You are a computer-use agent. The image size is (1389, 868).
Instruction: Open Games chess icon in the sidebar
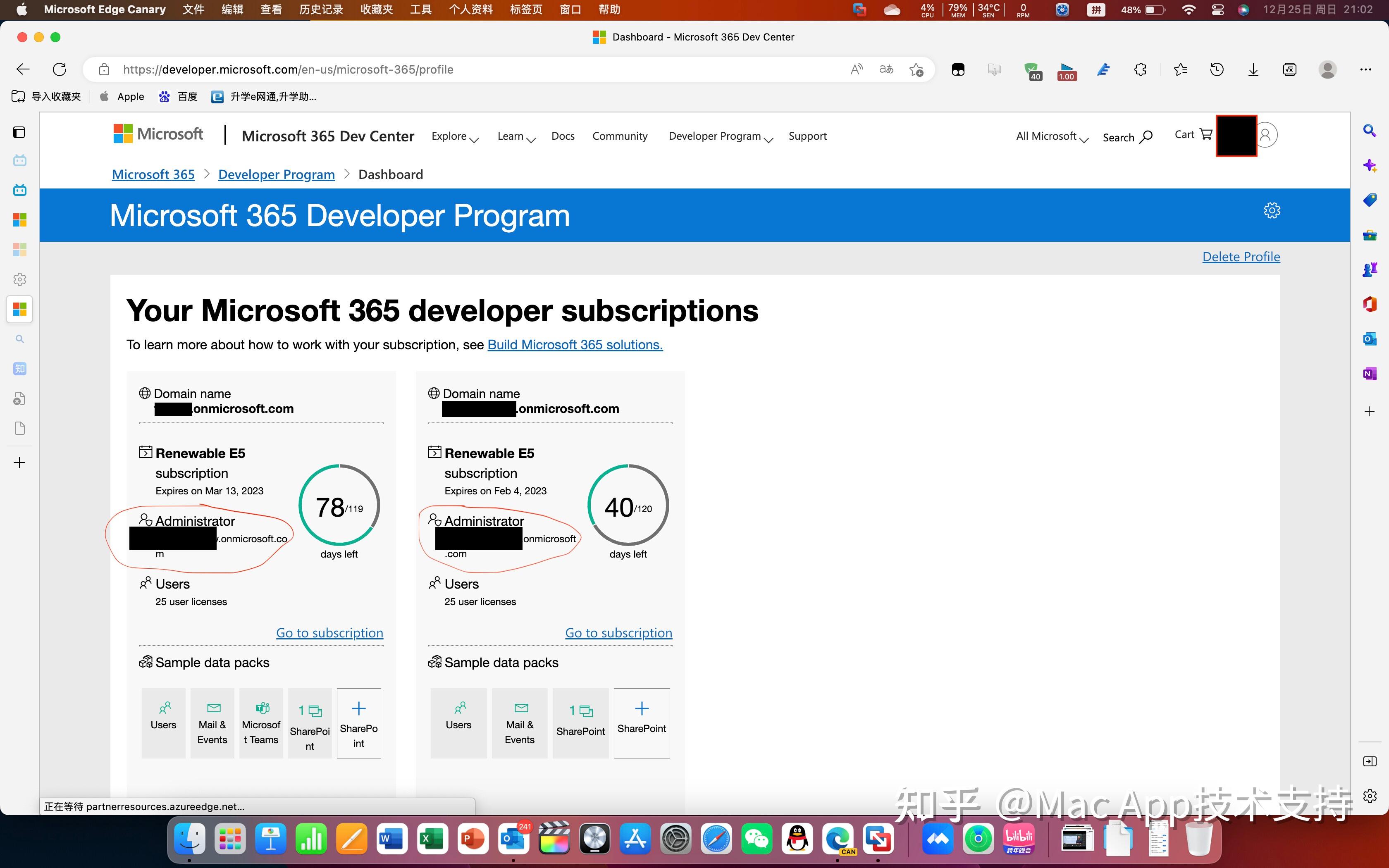[1371, 269]
